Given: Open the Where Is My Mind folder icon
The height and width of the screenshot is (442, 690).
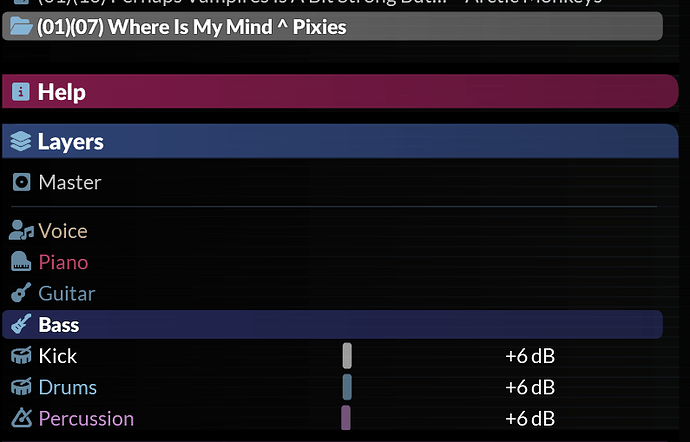Looking at the screenshot, I should point(21,26).
